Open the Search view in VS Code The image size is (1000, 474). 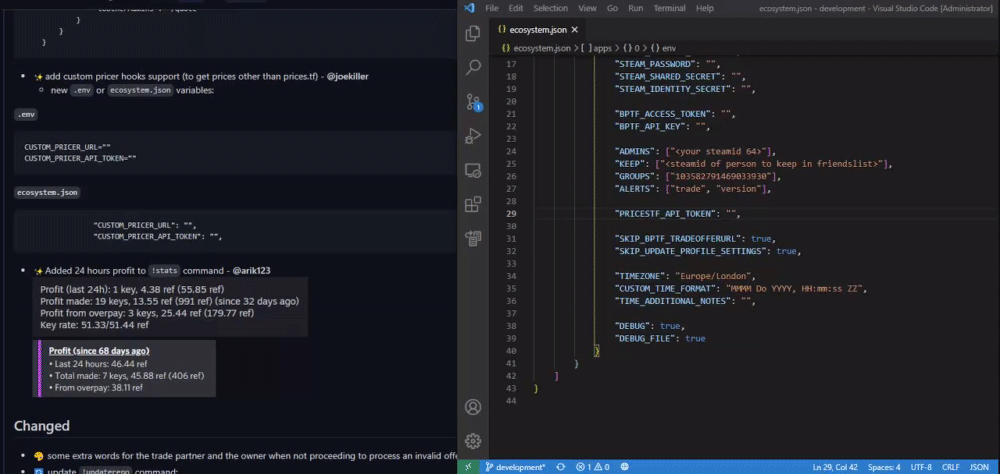tap(473, 67)
